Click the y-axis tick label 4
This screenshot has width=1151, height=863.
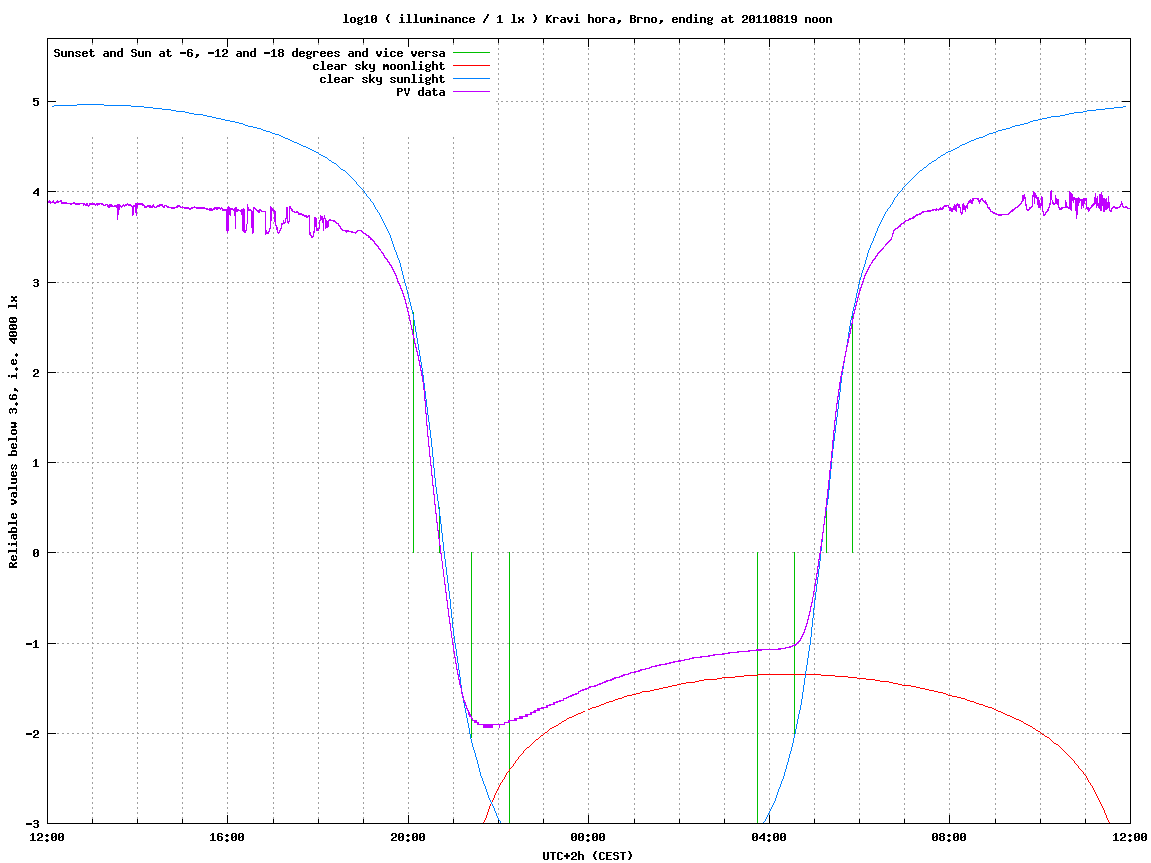pos(36,192)
